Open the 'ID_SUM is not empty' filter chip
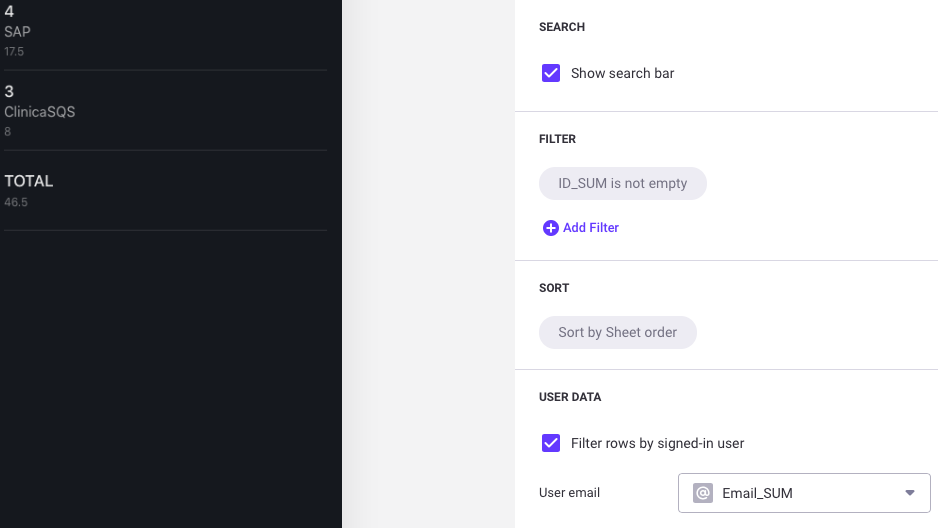The height and width of the screenshot is (528, 938). coord(622,184)
